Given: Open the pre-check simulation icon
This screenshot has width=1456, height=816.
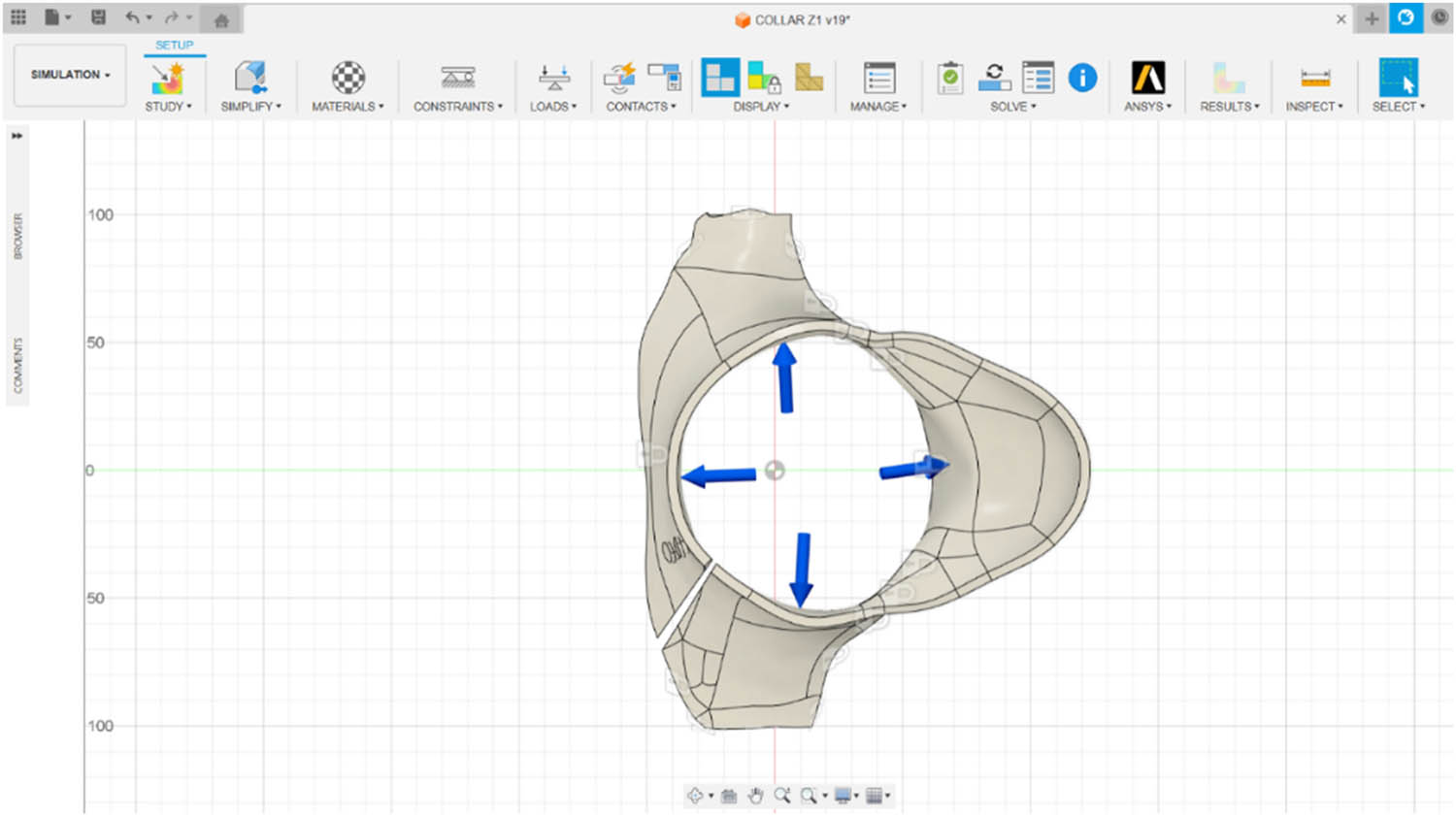Looking at the screenshot, I should pyautogui.click(x=949, y=78).
